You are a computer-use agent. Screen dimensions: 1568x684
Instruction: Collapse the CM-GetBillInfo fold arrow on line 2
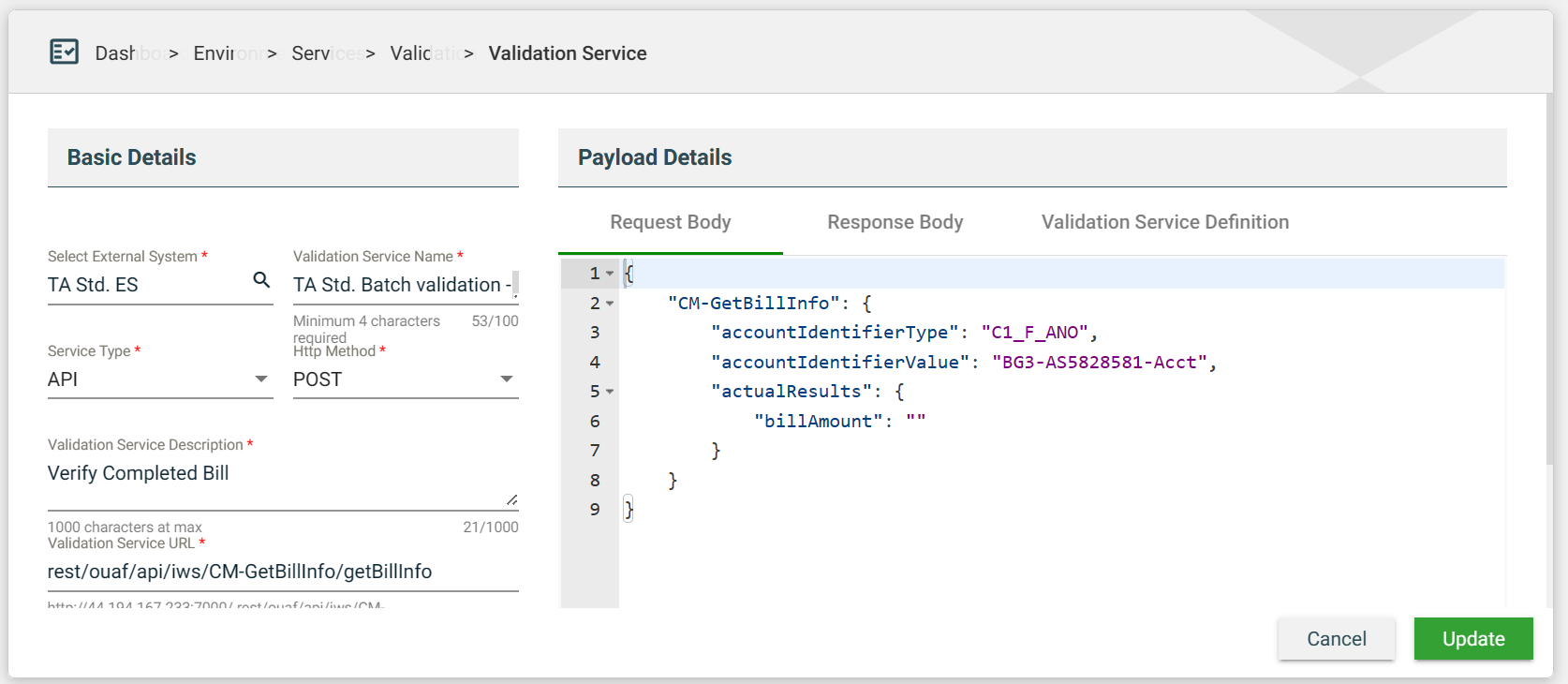610,304
